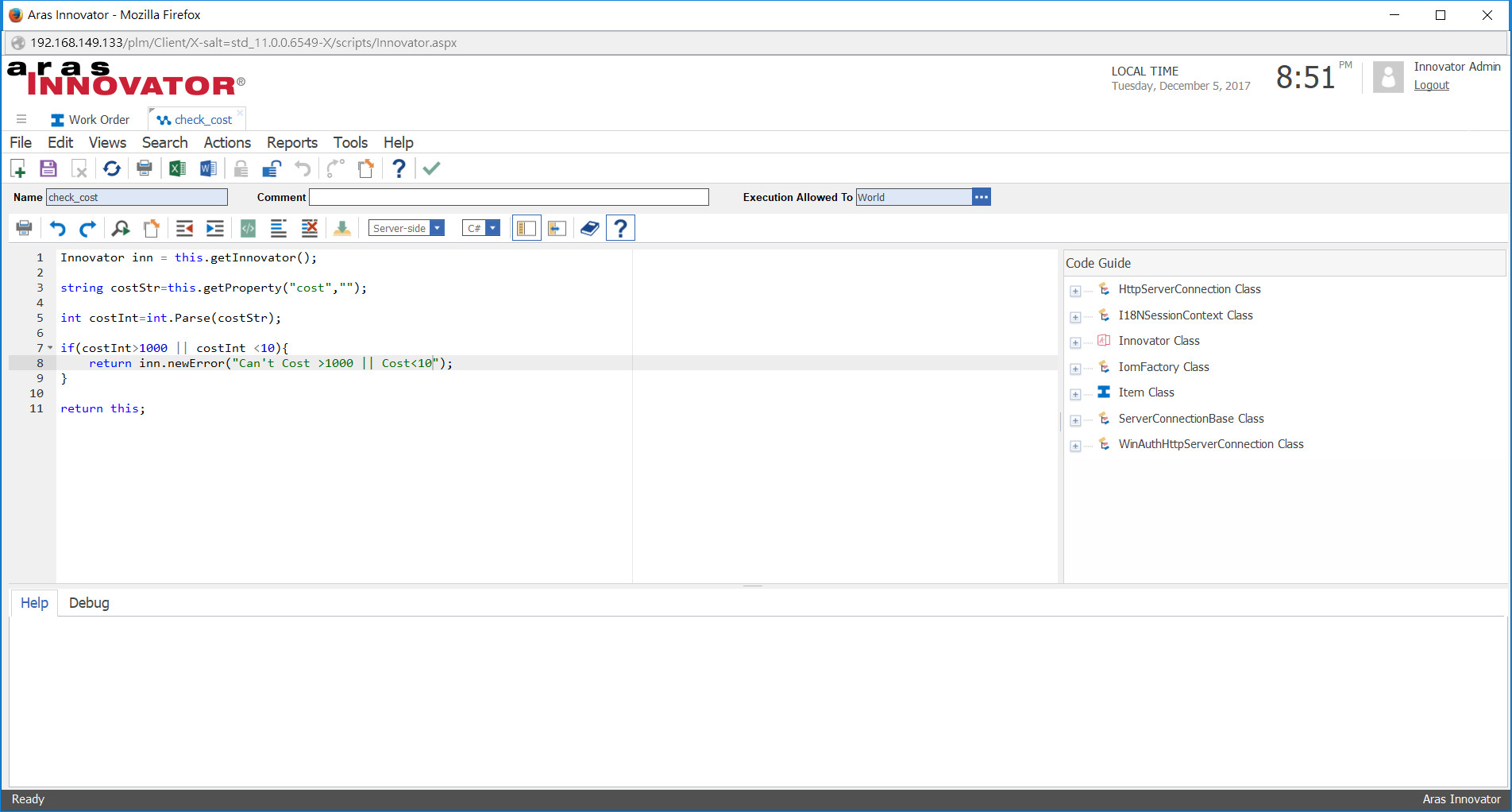This screenshot has height=812, width=1512.
Task: Refresh the item from the main toolbar
Action: 112,168
